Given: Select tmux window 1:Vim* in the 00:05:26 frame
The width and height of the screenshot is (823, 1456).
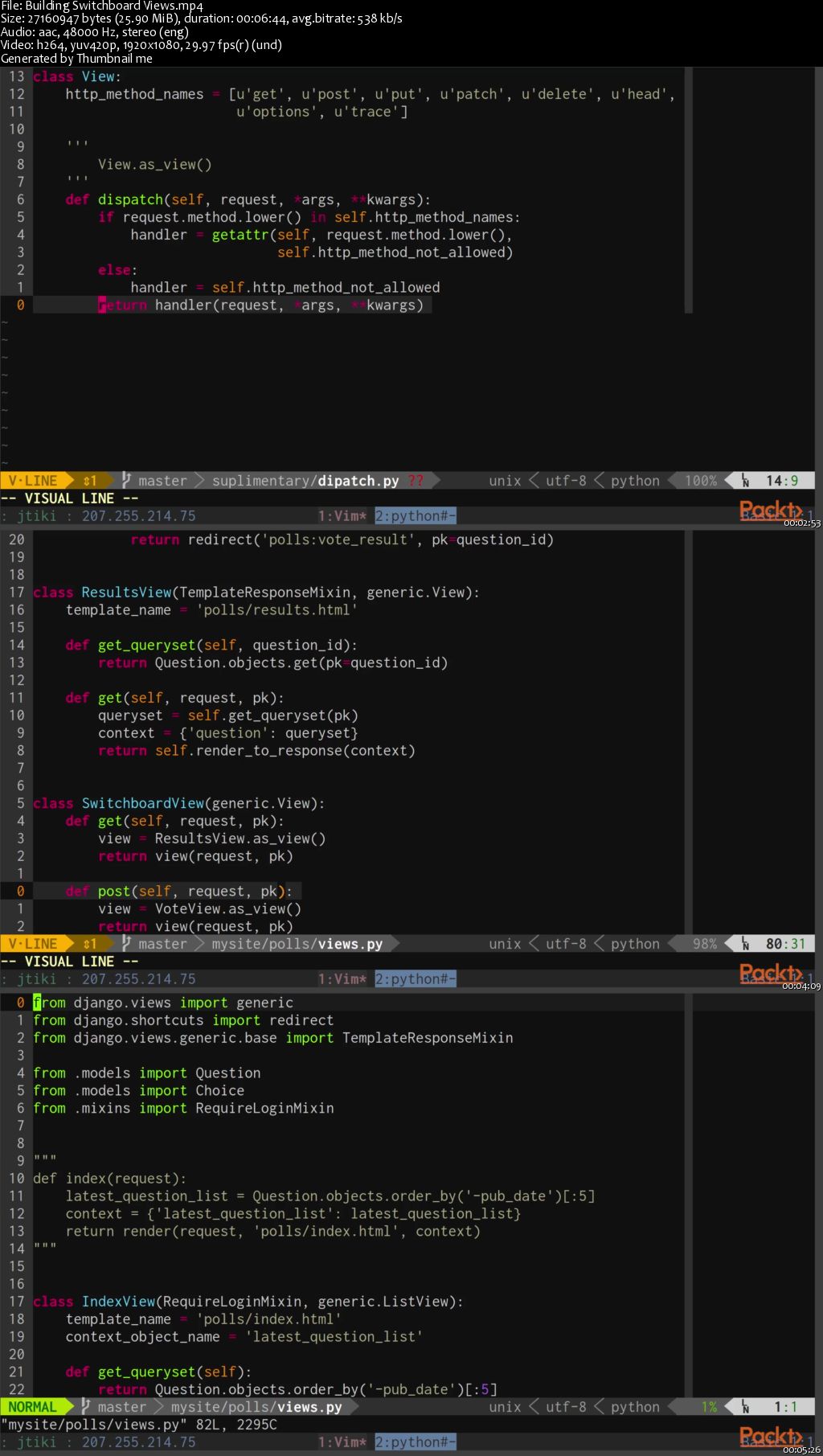Looking at the screenshot, I should coord(342,1442).
